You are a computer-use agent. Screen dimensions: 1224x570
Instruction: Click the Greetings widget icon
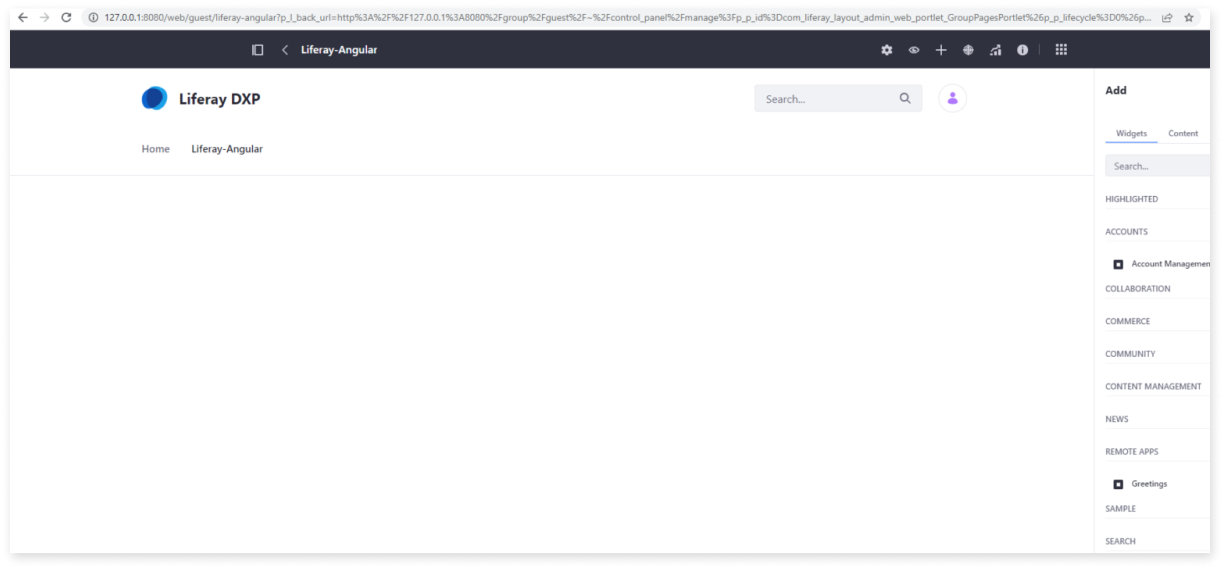pos(1118,484)
